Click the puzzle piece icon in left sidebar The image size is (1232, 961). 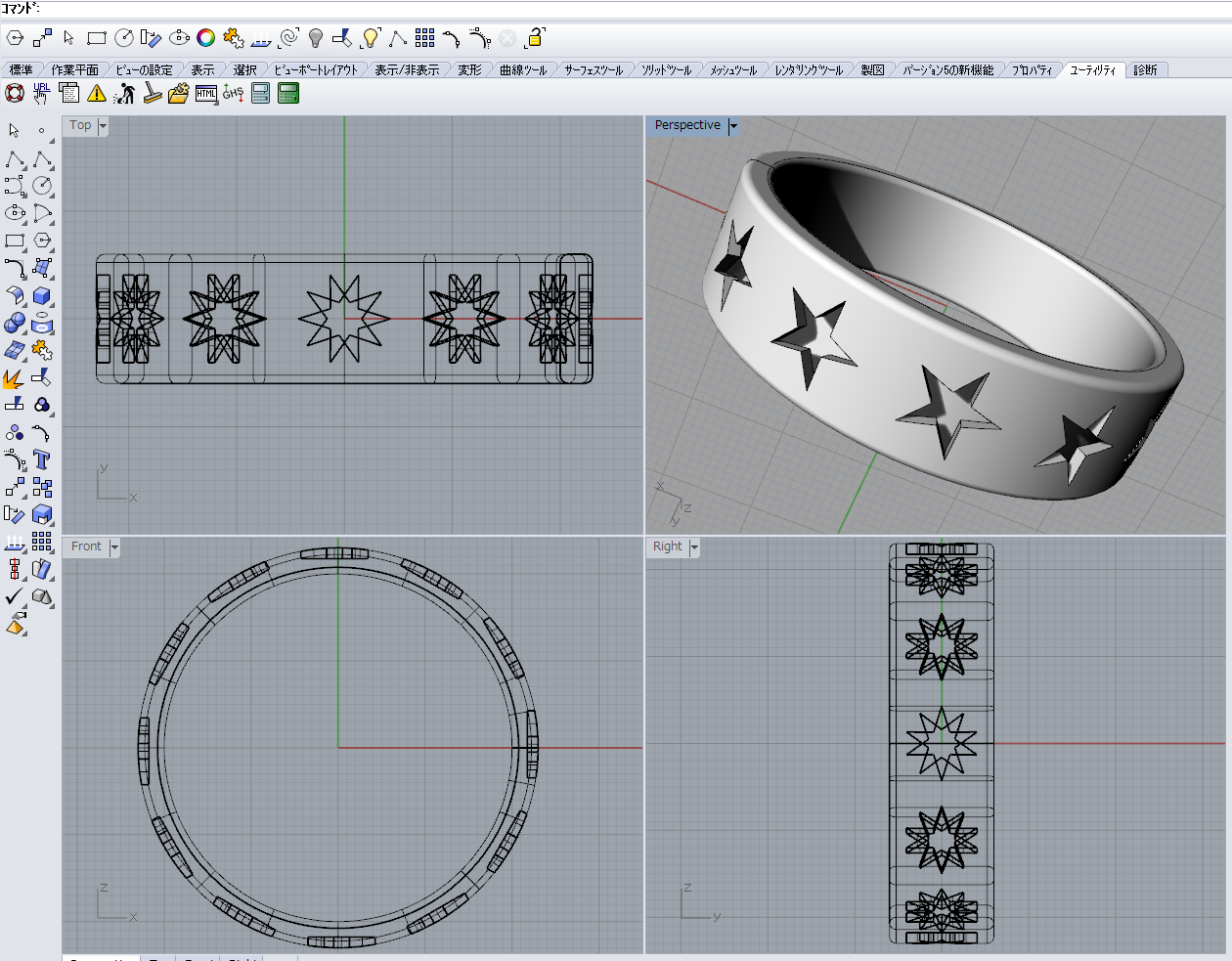pos(42,350)
